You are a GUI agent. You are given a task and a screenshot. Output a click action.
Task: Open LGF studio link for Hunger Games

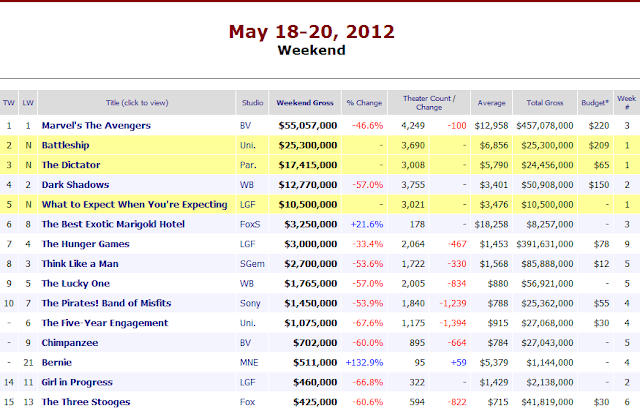coord(247,244)
